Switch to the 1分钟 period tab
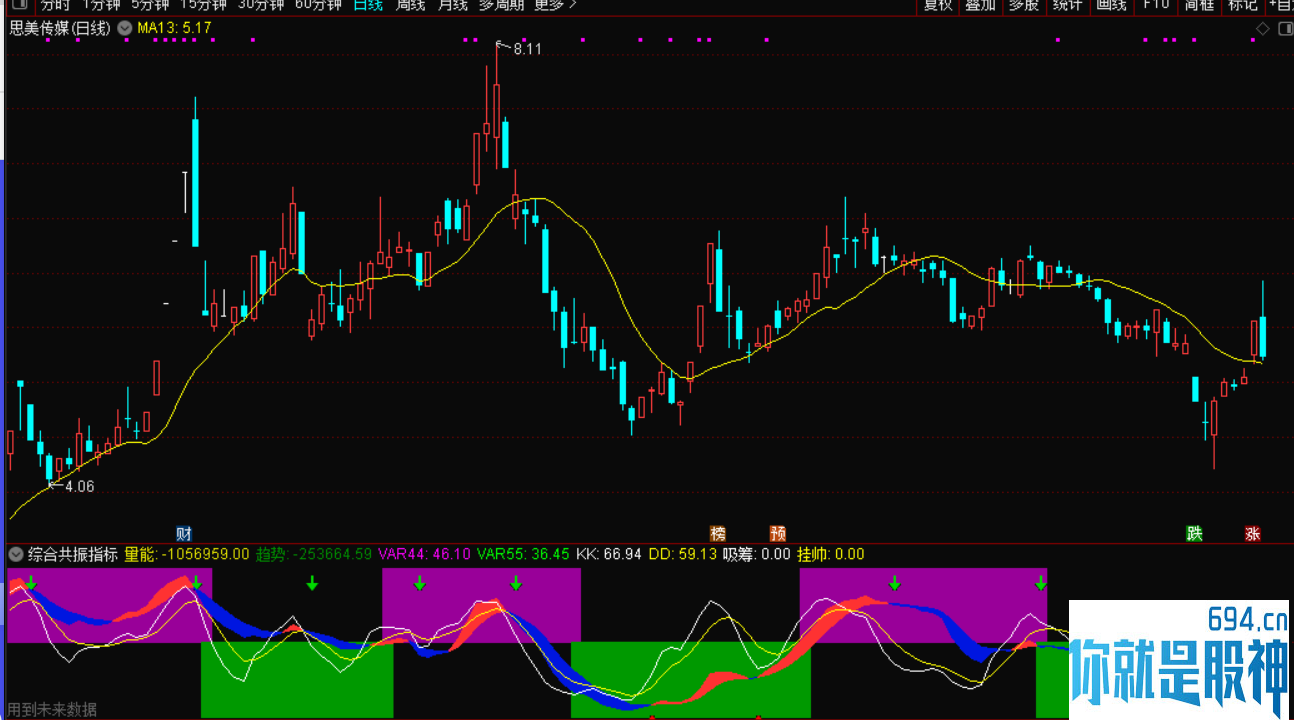 (x=102, y=5)
